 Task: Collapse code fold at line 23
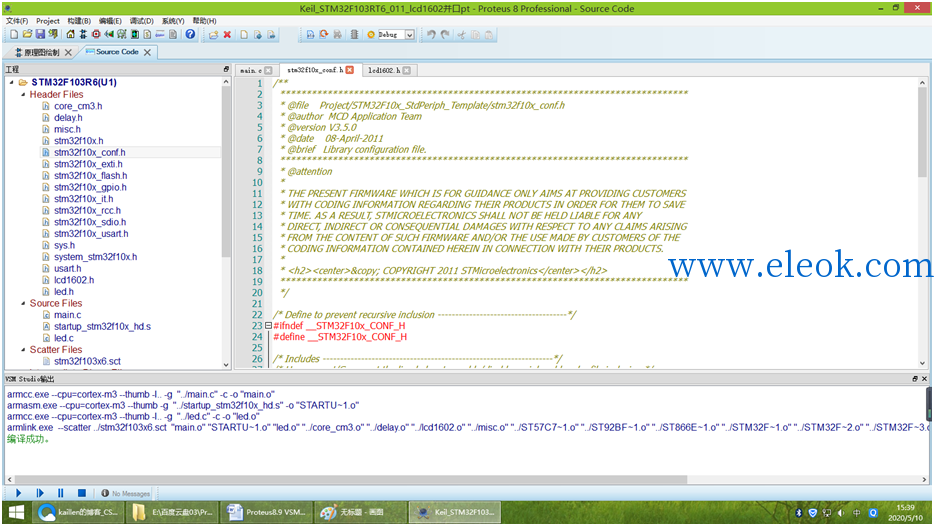(x=268, y=326)
